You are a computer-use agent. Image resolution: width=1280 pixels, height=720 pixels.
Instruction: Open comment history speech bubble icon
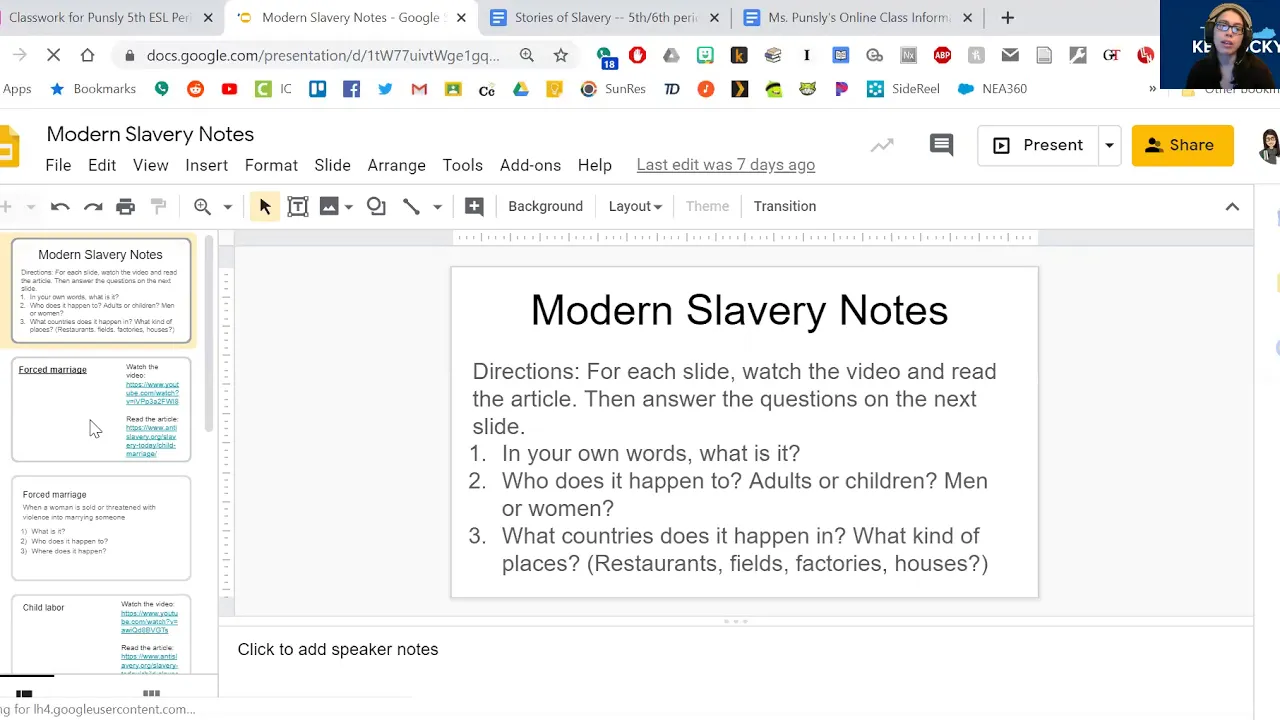(x=941, y=146)
